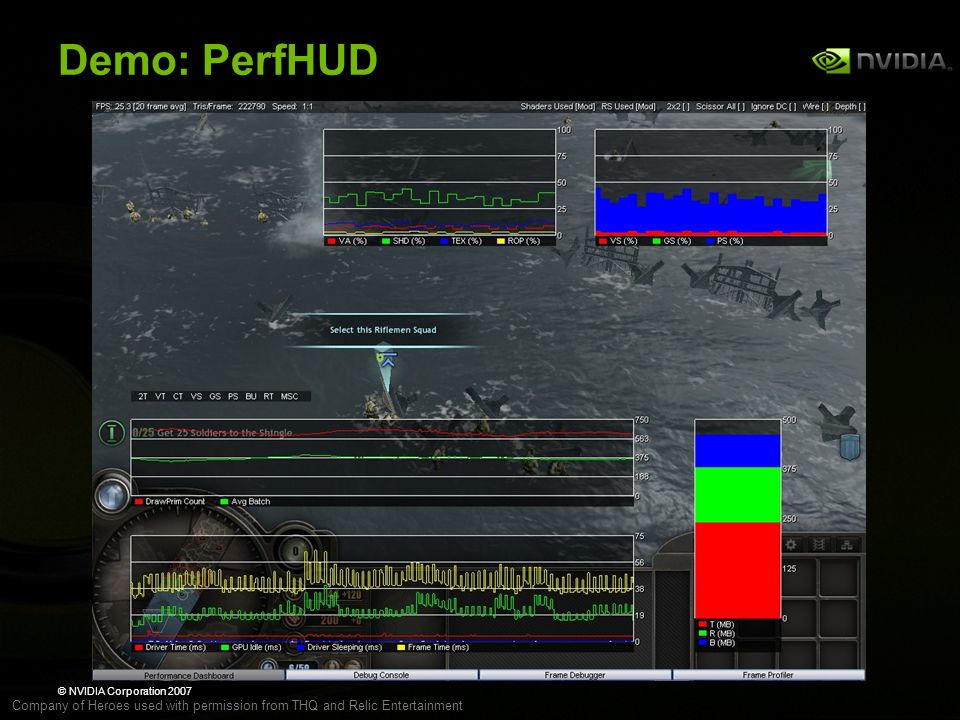Open the gear icon in command panel

[x=791, y=545]
